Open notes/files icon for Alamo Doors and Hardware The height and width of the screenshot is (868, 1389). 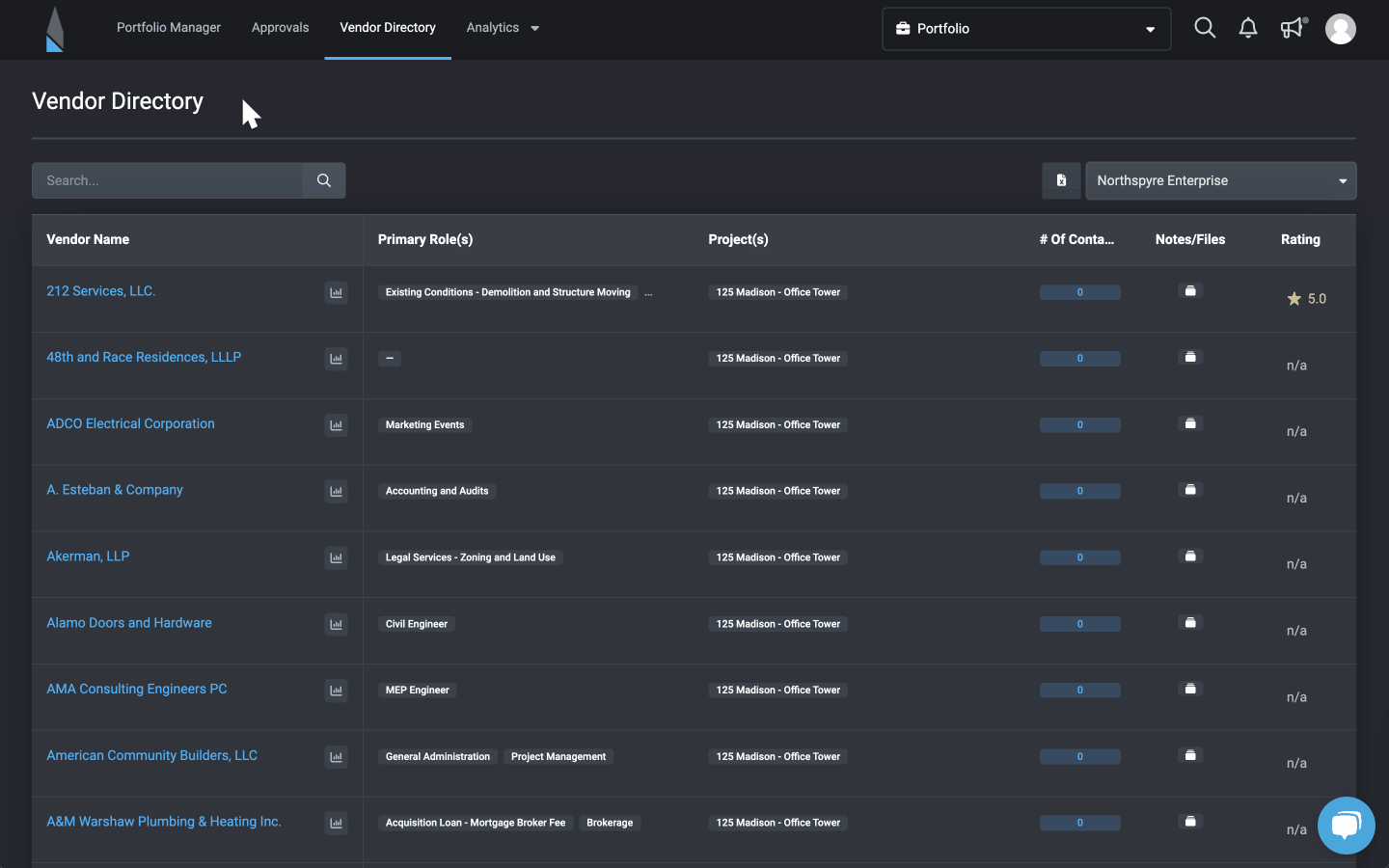[x=1190, y=623]
